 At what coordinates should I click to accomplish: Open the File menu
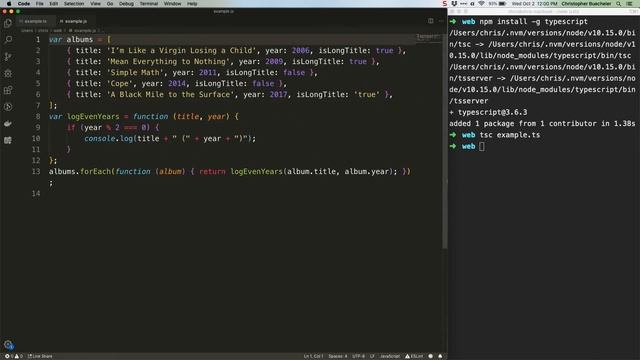(40, 4)
